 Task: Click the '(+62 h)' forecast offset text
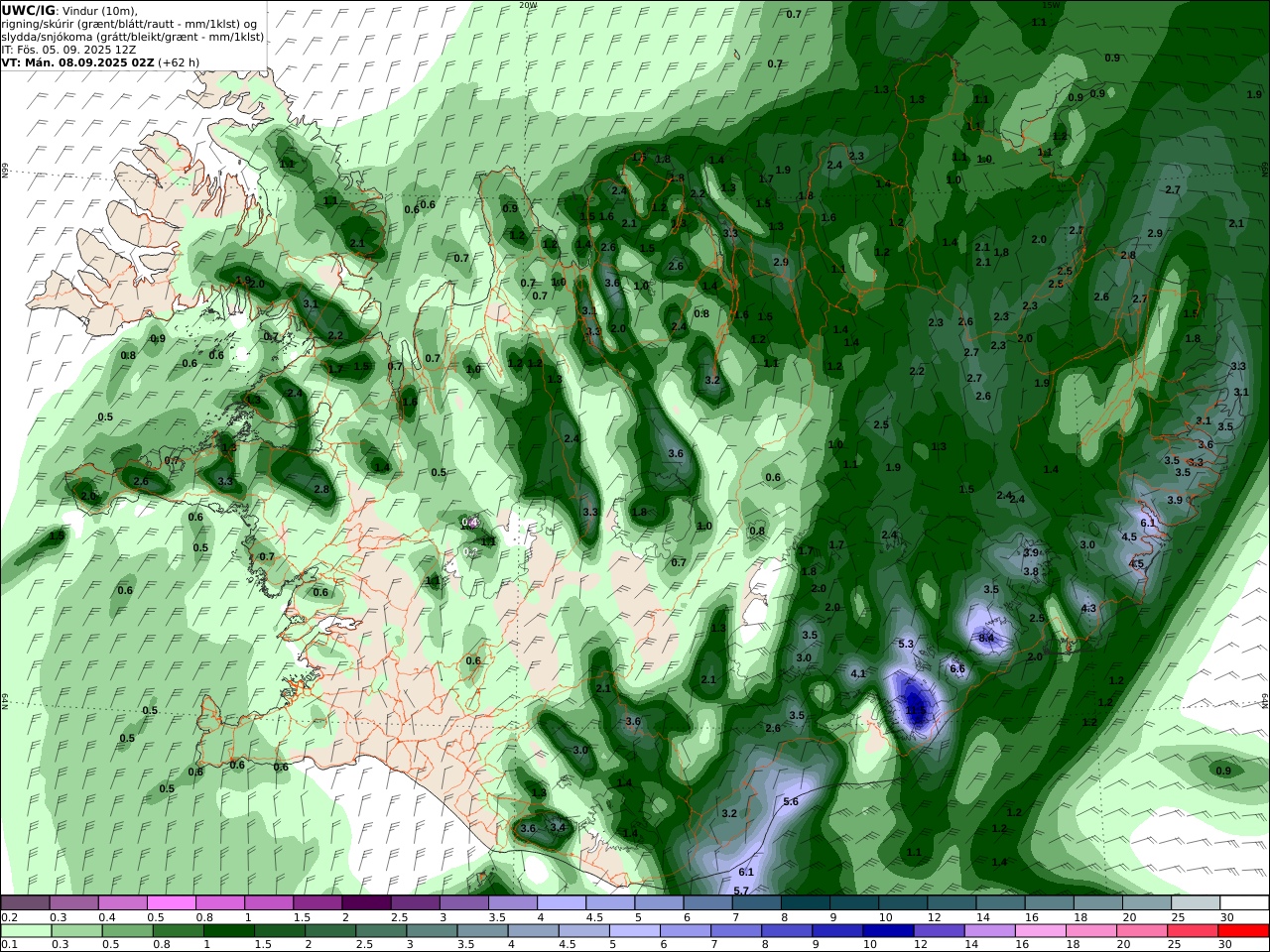tap(179, 62)
